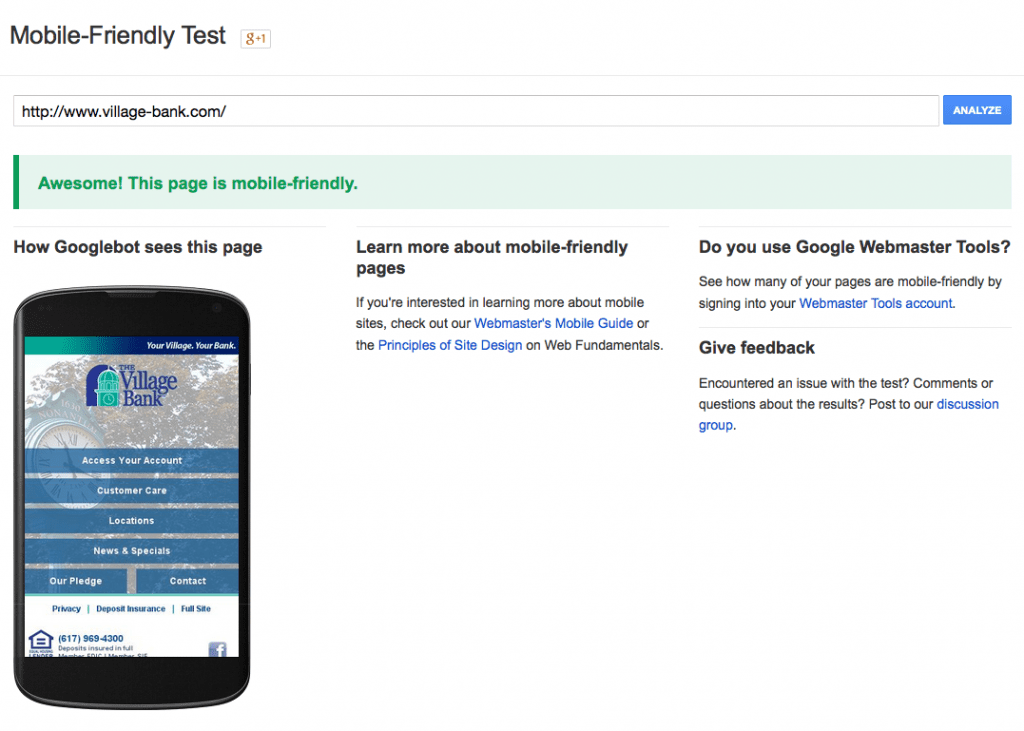This screenshot has height=731, width=1024.
Task: Click 'Your Village. Your Bank.' banner text
Action: (191, 346)
